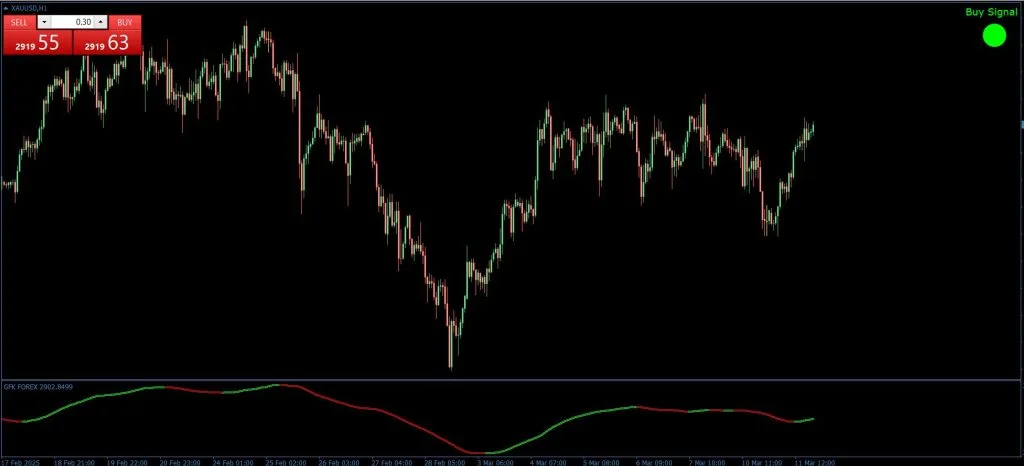
Task: Click the 25 Feb 02:00 time label
Action: tap(285, 462)
